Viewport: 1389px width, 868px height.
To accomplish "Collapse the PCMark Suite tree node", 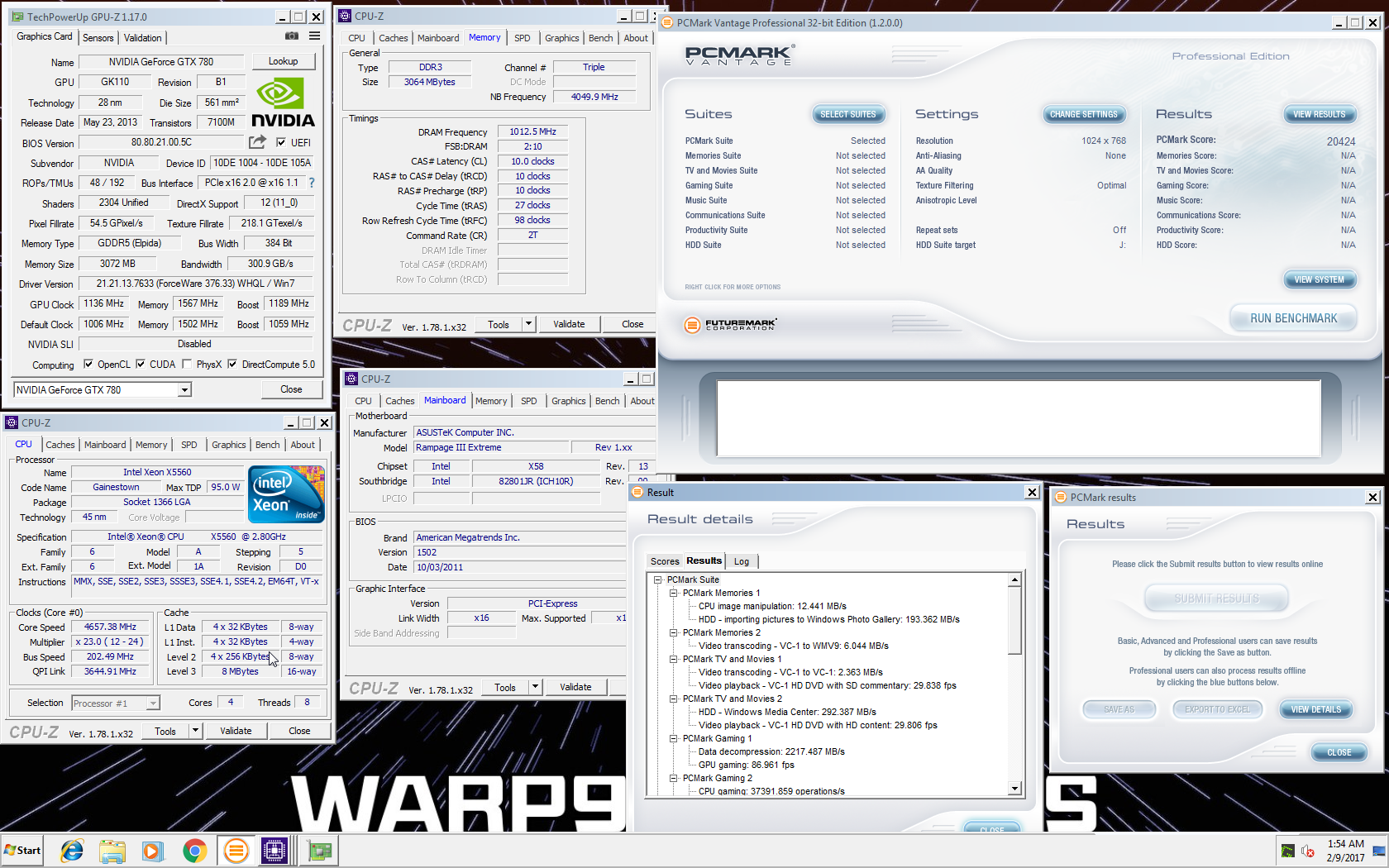I will coord(658,579).
